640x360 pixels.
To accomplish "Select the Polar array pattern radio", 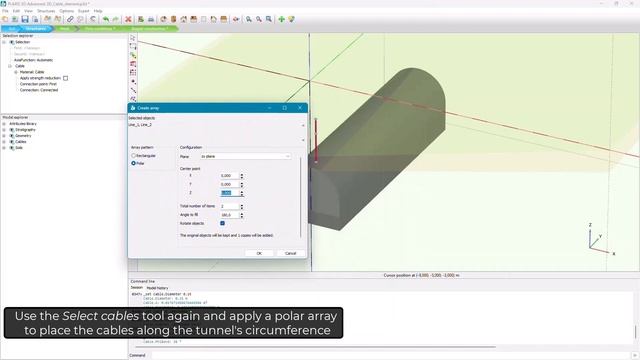I will [x=133, y=163].
